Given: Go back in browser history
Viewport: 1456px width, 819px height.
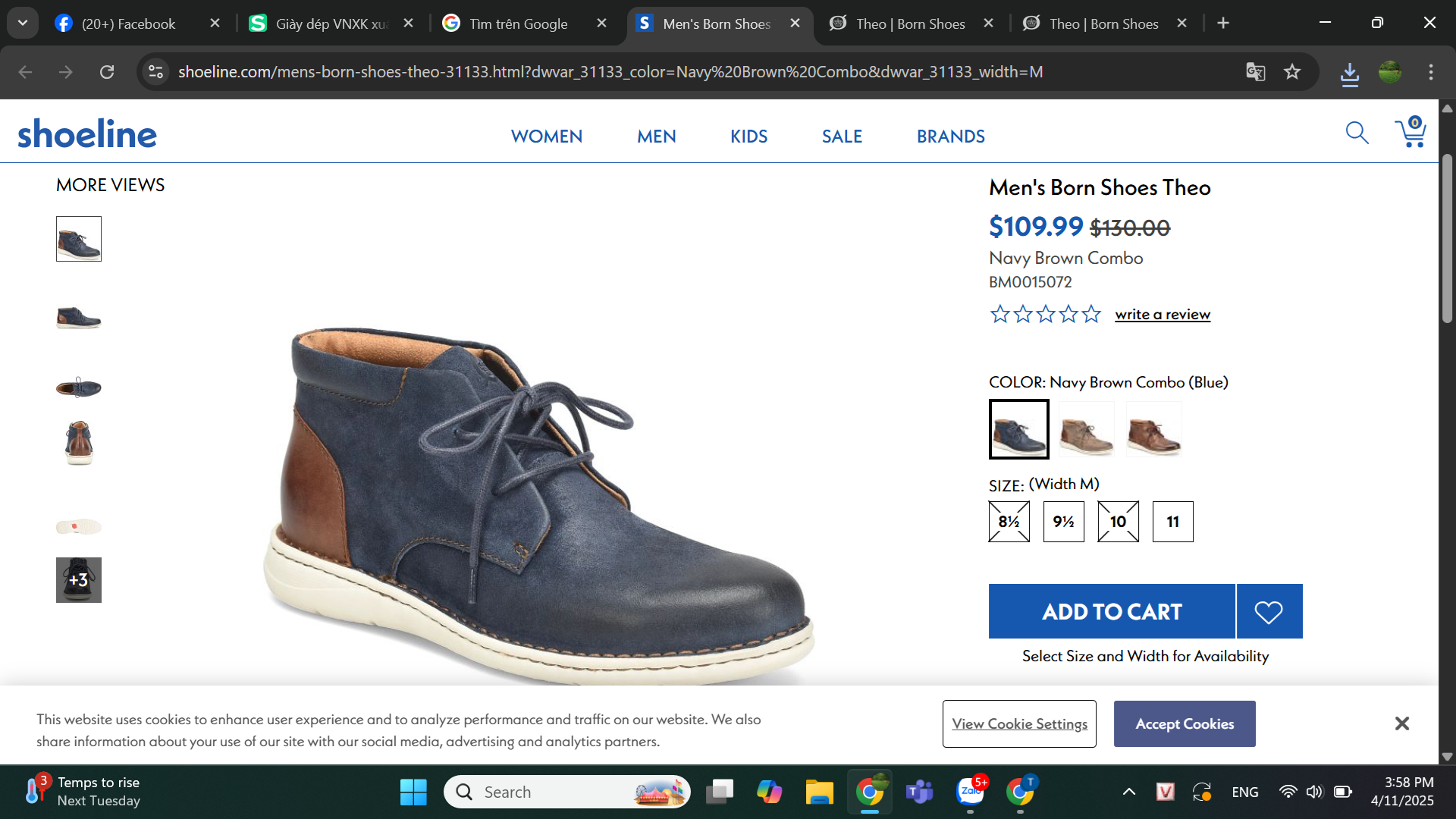Looking at the screenshot, I should tap(25, 72).
